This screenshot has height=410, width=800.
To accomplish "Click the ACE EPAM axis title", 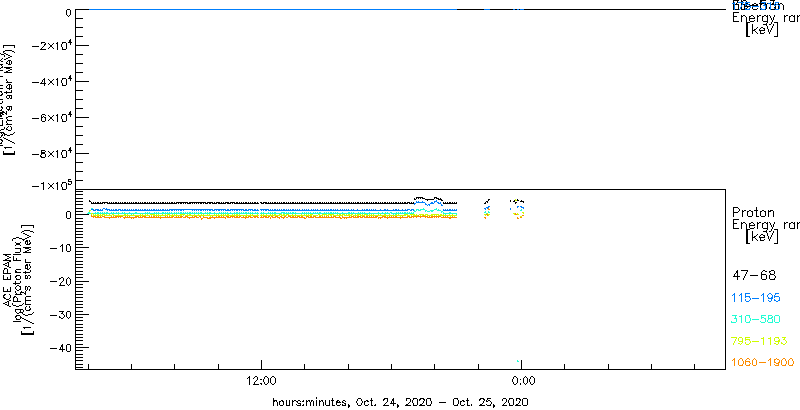I will click(9, 279).
